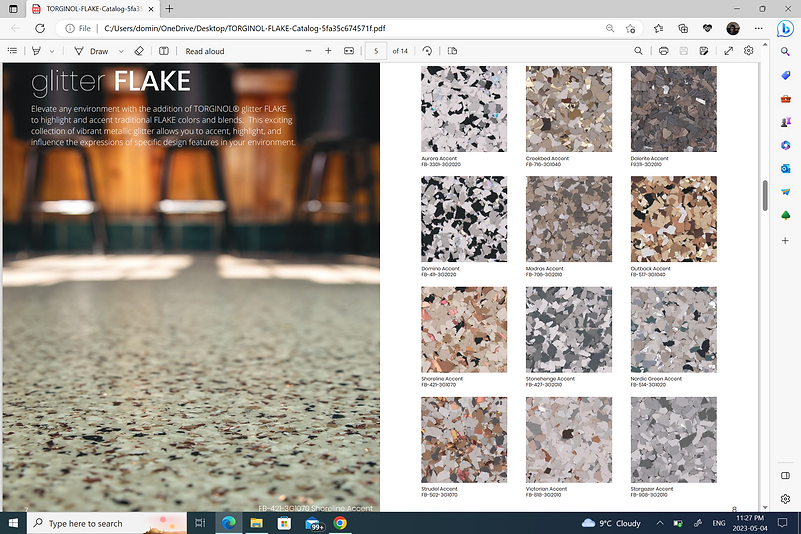
Task: Click the taskbar search box
Action: point(107,523)
